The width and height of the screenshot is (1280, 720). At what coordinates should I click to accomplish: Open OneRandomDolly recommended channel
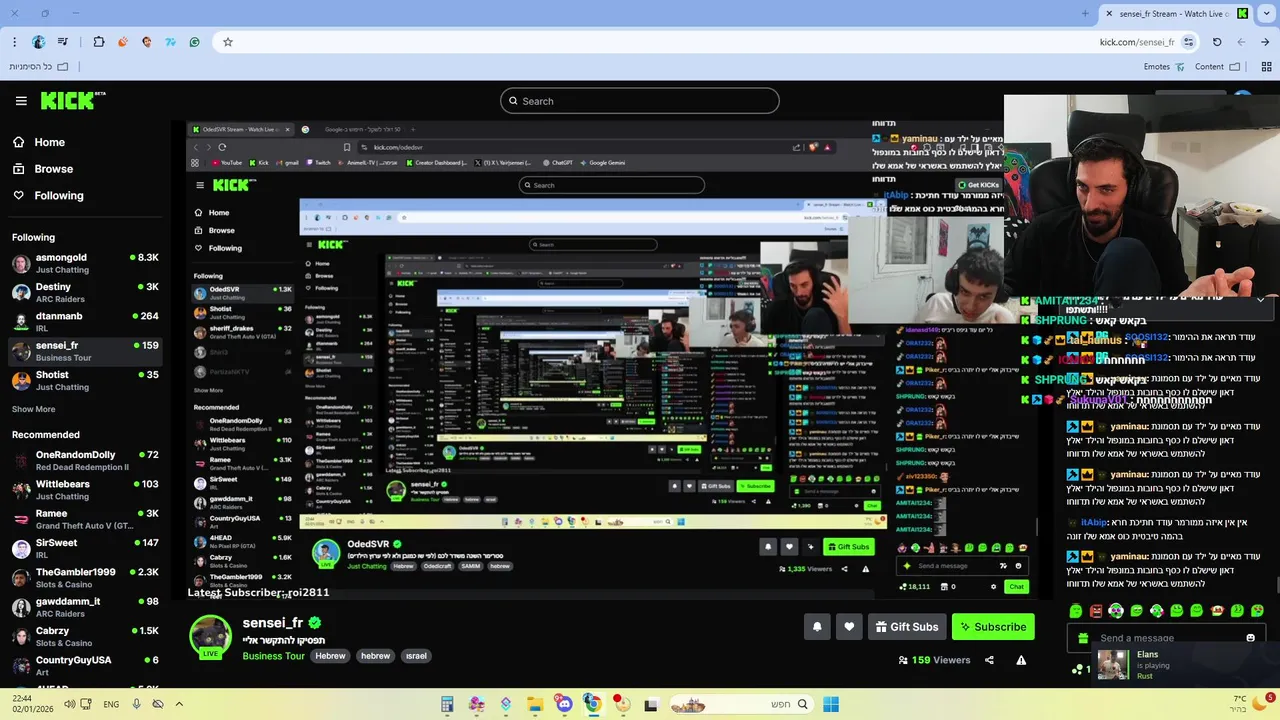(85, 461)
